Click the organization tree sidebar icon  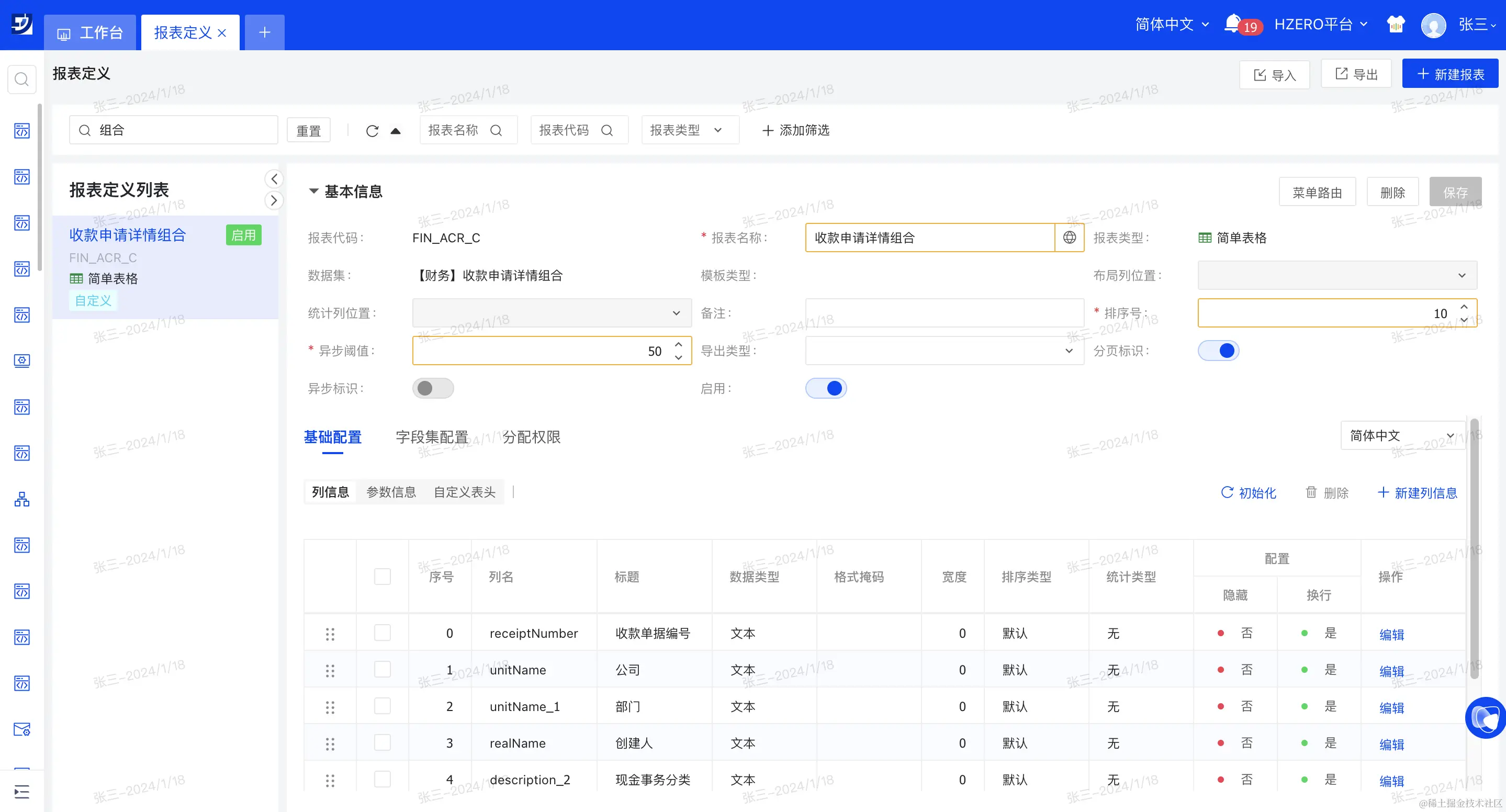pos(21,499)
